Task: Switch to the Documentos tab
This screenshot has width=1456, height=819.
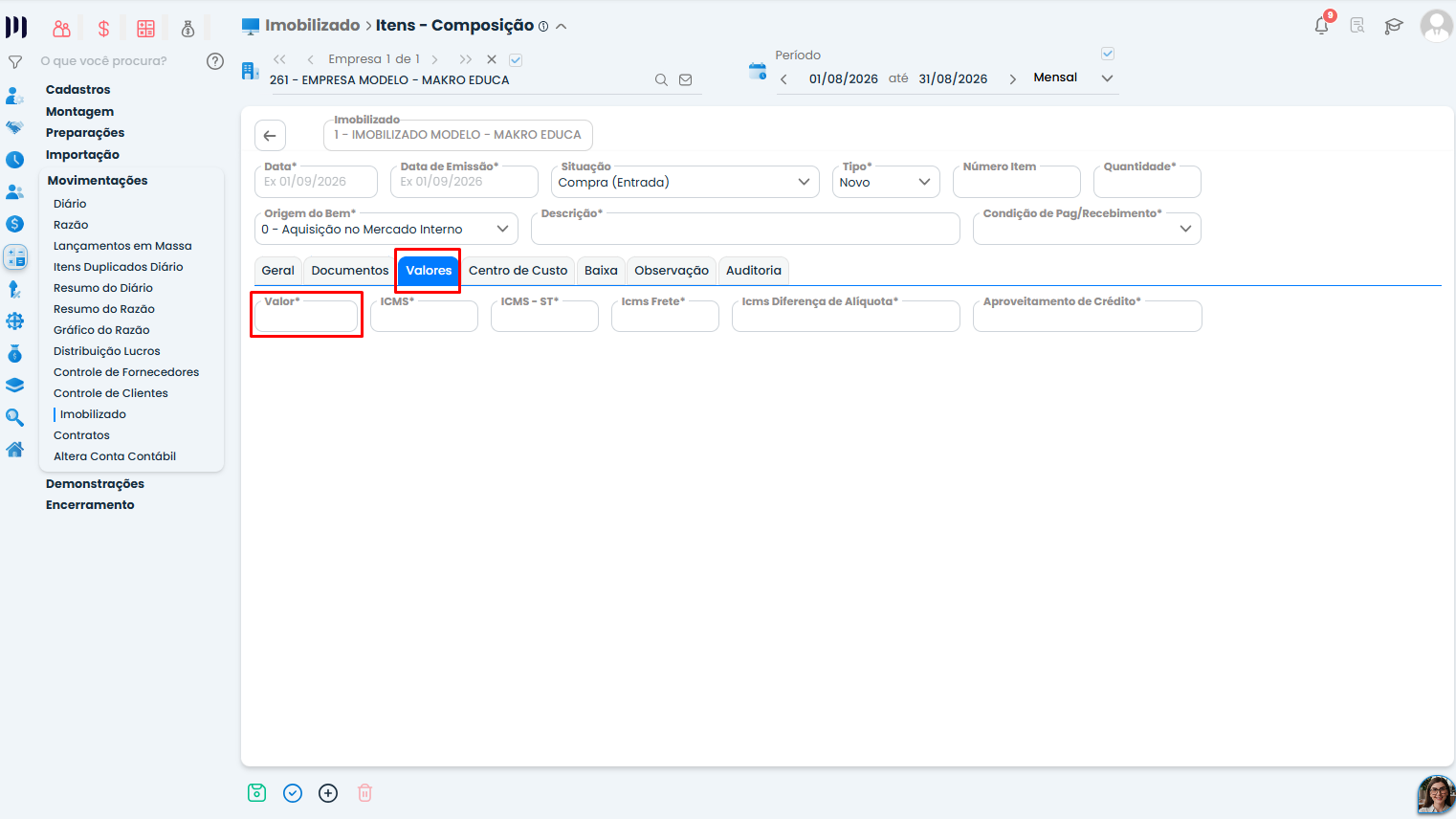Action: coord(350,271)
